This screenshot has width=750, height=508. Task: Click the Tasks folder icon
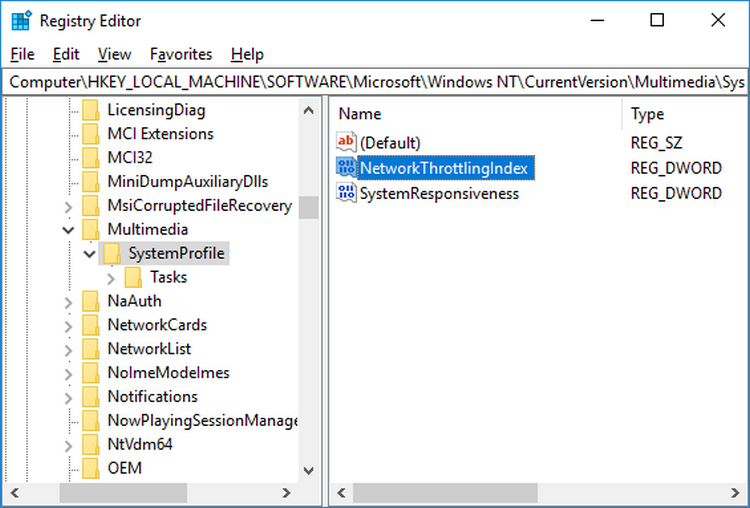point(133,277)
